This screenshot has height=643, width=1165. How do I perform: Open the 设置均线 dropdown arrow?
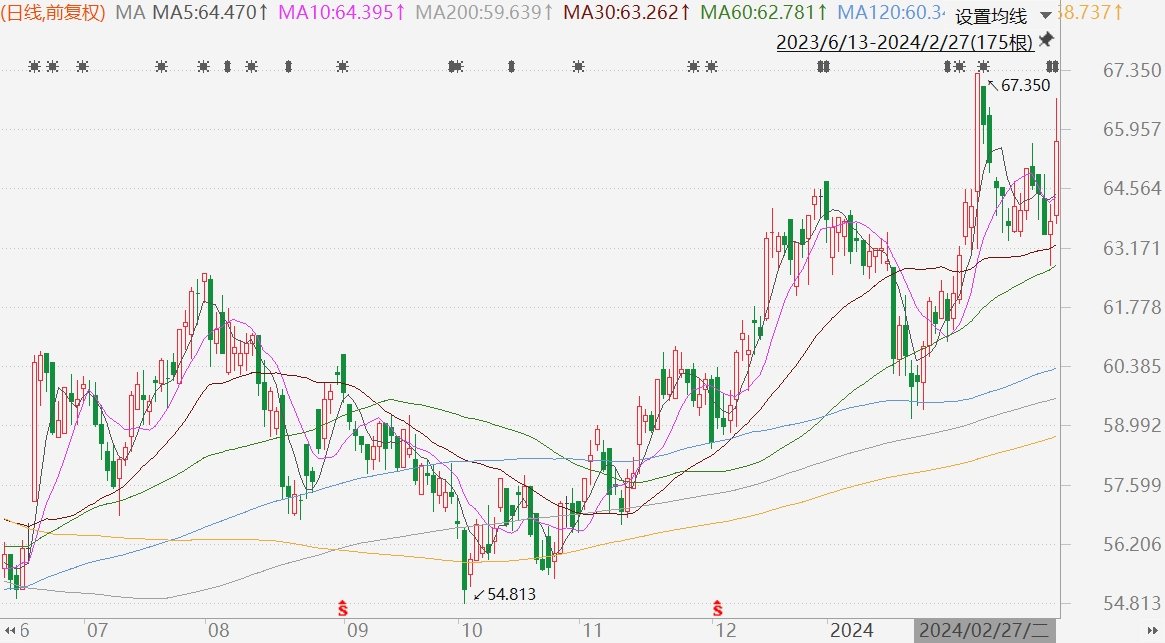(x=1046, y=16)
